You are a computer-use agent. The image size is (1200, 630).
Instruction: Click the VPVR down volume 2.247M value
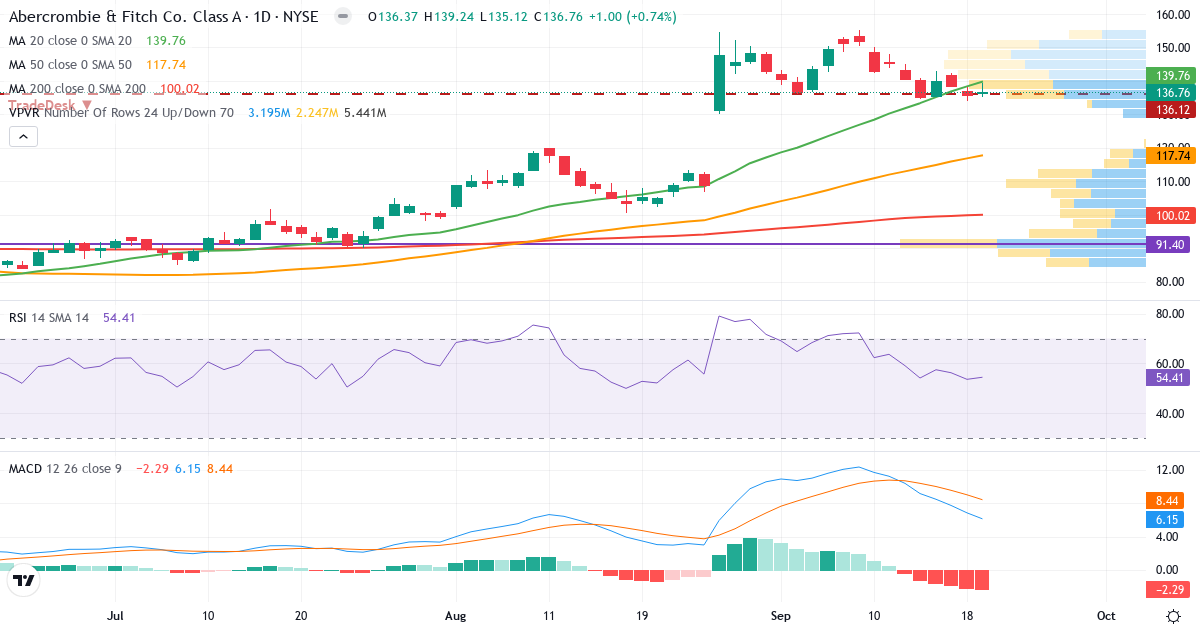[x=317, y=113]
